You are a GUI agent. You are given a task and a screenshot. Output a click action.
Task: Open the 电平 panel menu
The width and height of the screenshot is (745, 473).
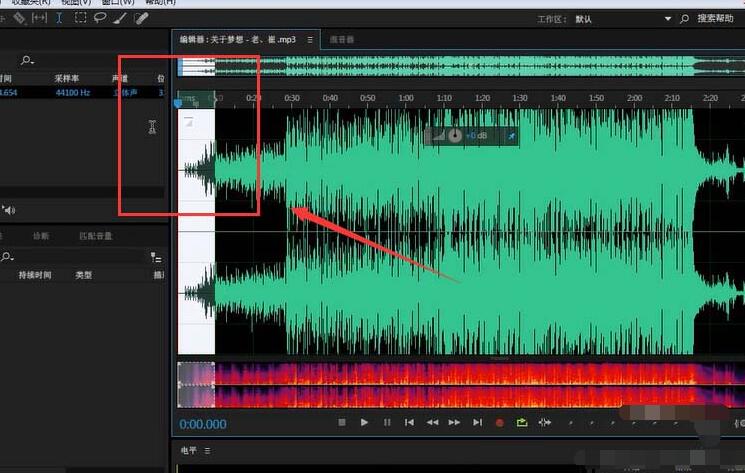(207, 451)
